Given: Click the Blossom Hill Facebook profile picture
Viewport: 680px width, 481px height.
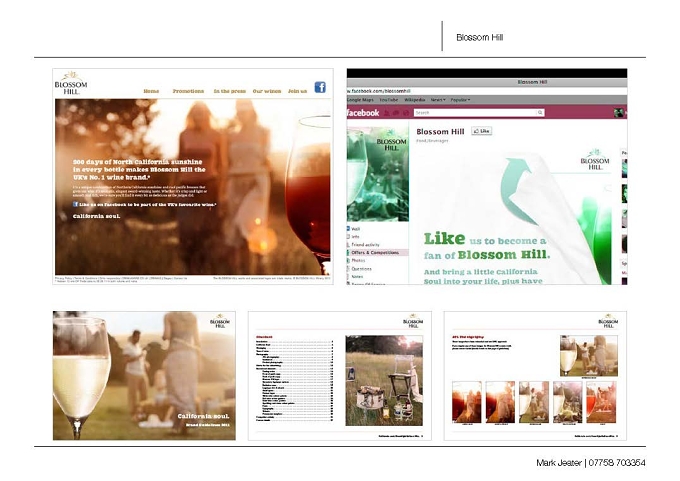Looking at the screenshot, I should (x=378, y=174).
